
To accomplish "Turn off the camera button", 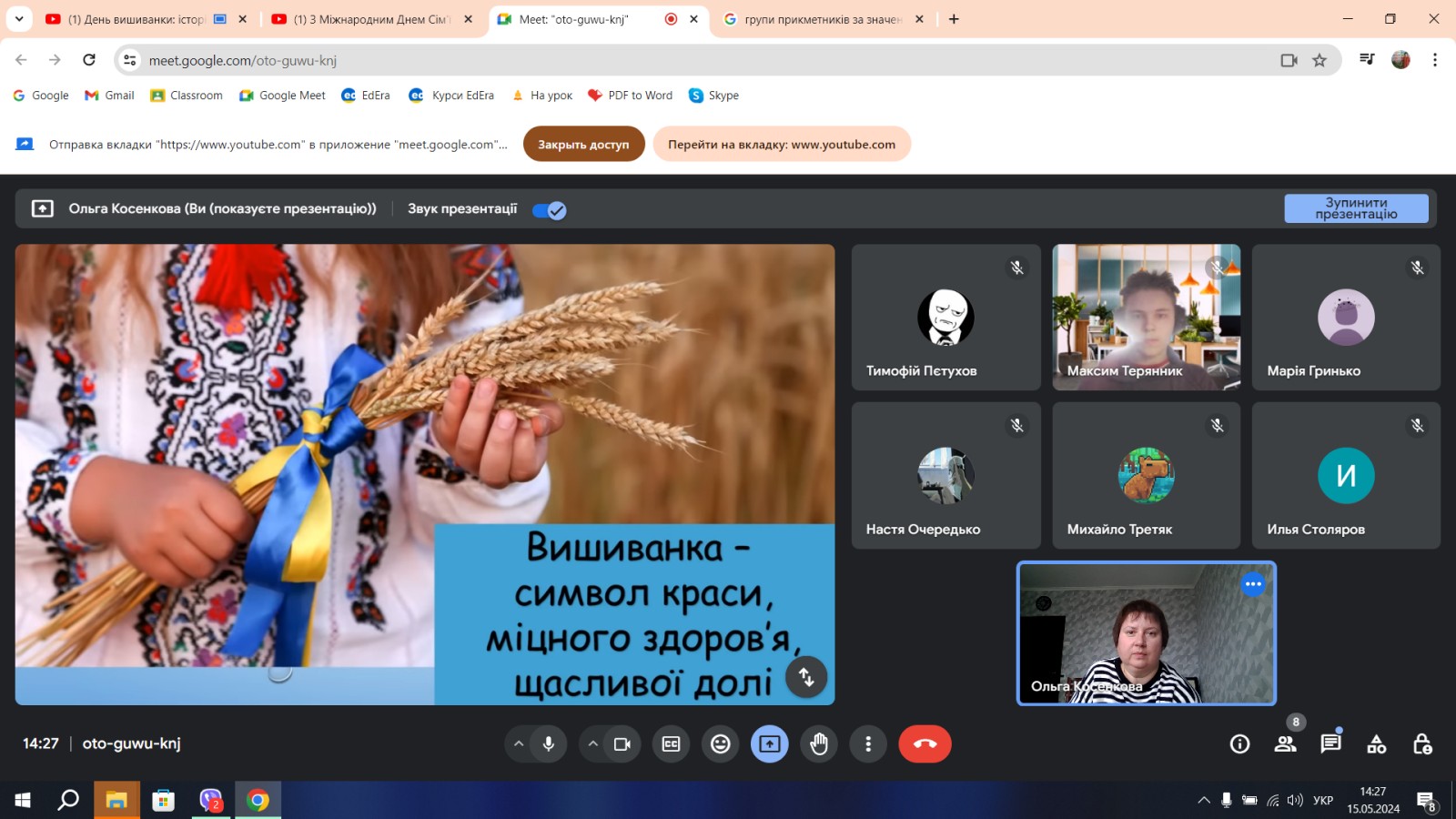I will (622, 744).
